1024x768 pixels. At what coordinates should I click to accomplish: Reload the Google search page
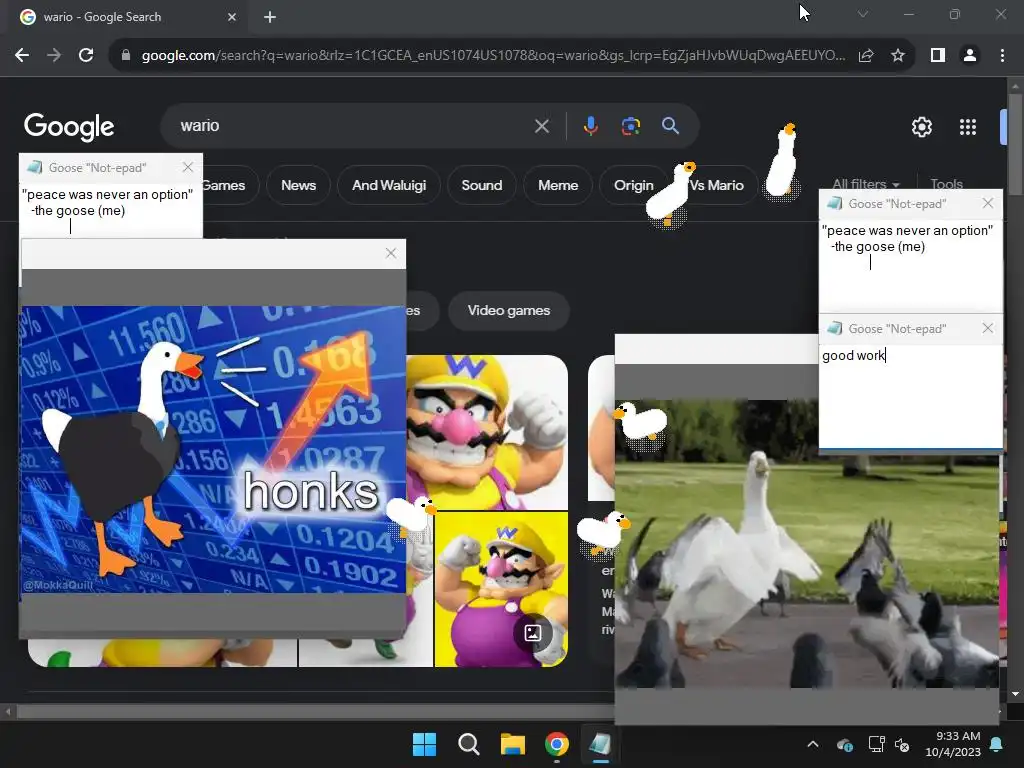(86, 56)
